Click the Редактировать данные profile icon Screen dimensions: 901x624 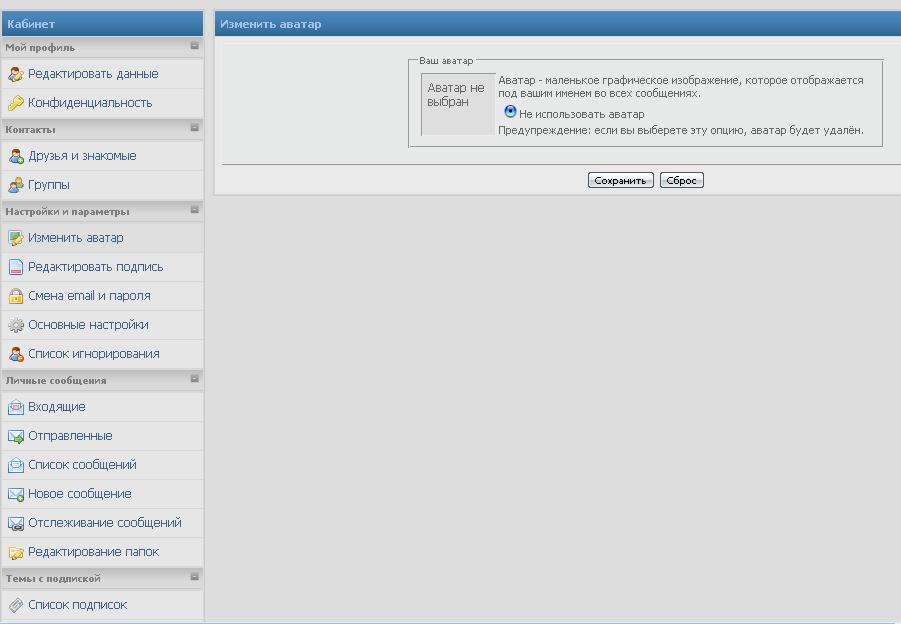[x=16, y=74]
